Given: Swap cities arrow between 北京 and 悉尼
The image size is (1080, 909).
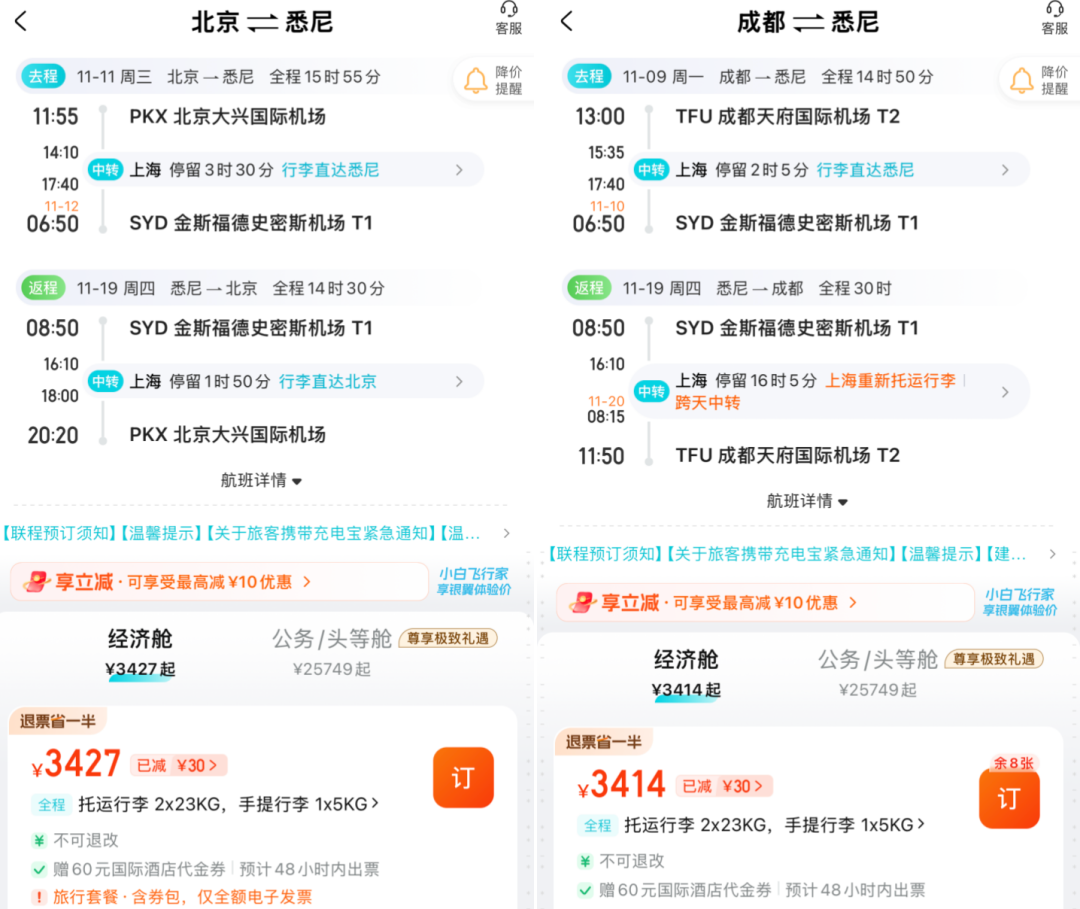Looking at the screenshot, I should 262,23.
